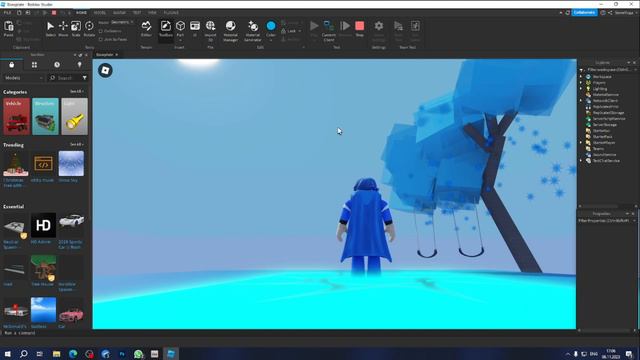Select the Select tool in the ribbon
The height and width of the screenshot is (360, 640).
pyautogui.click(x=50, y=29)
